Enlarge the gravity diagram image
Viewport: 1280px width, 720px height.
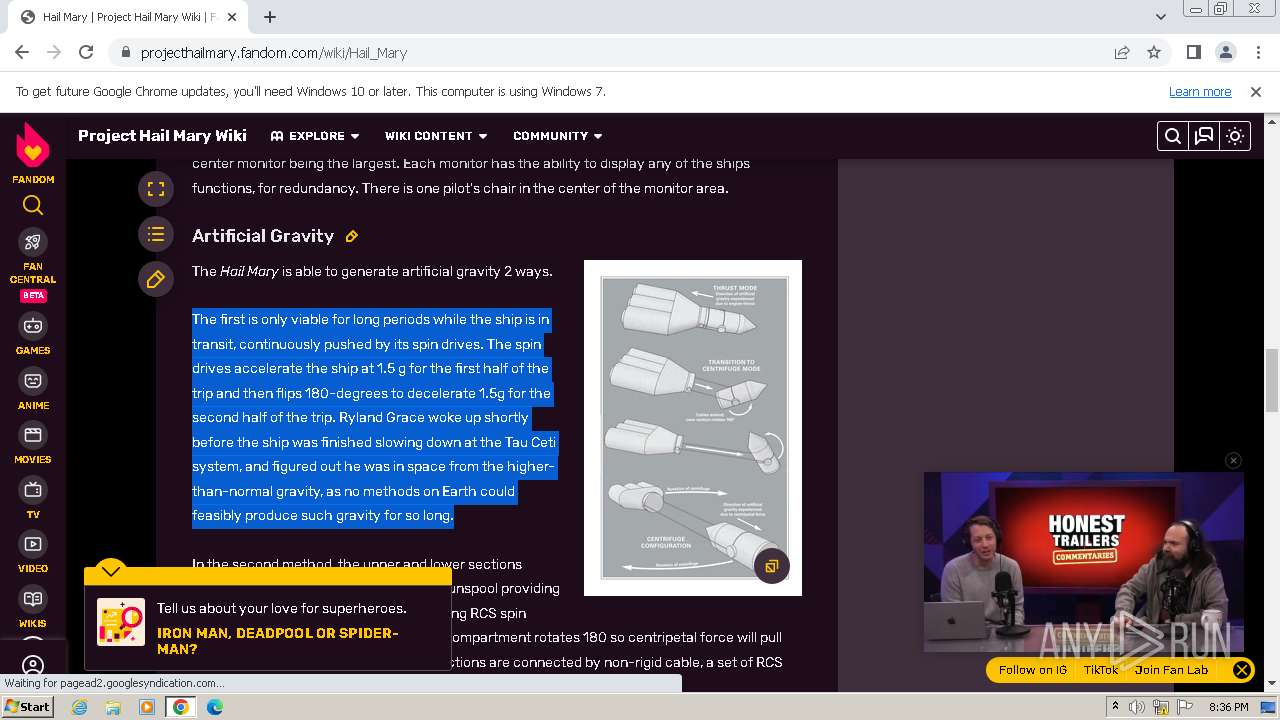pyautogui.click(x=772, y=566)
